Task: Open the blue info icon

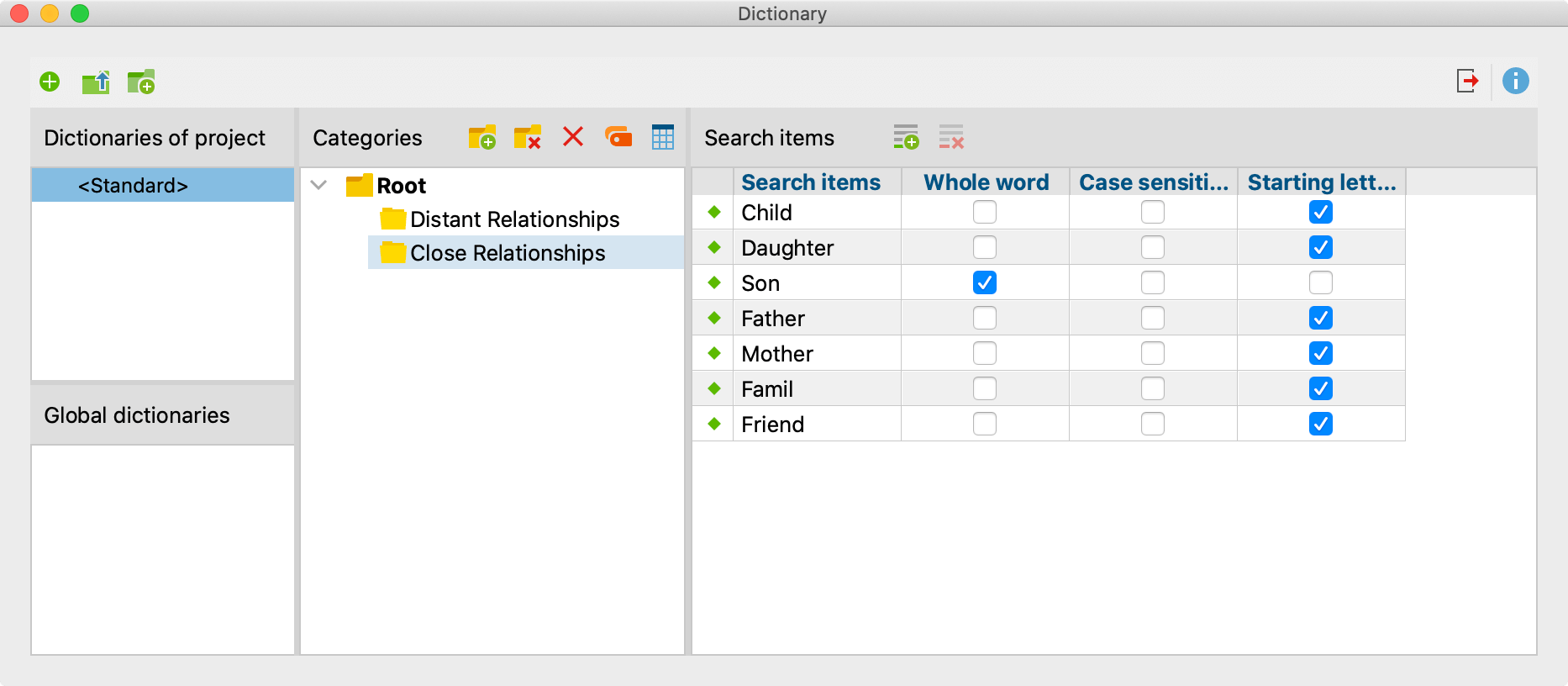Action: 1515,81
